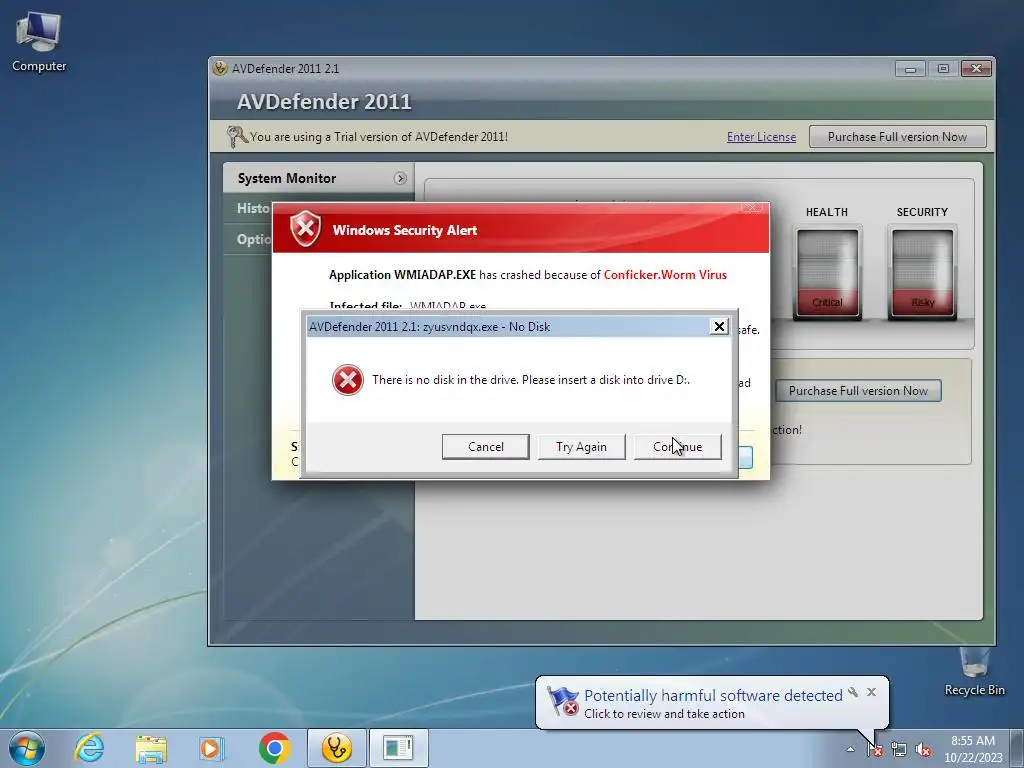Show hidden tray icons arrow

pos(850,750)
